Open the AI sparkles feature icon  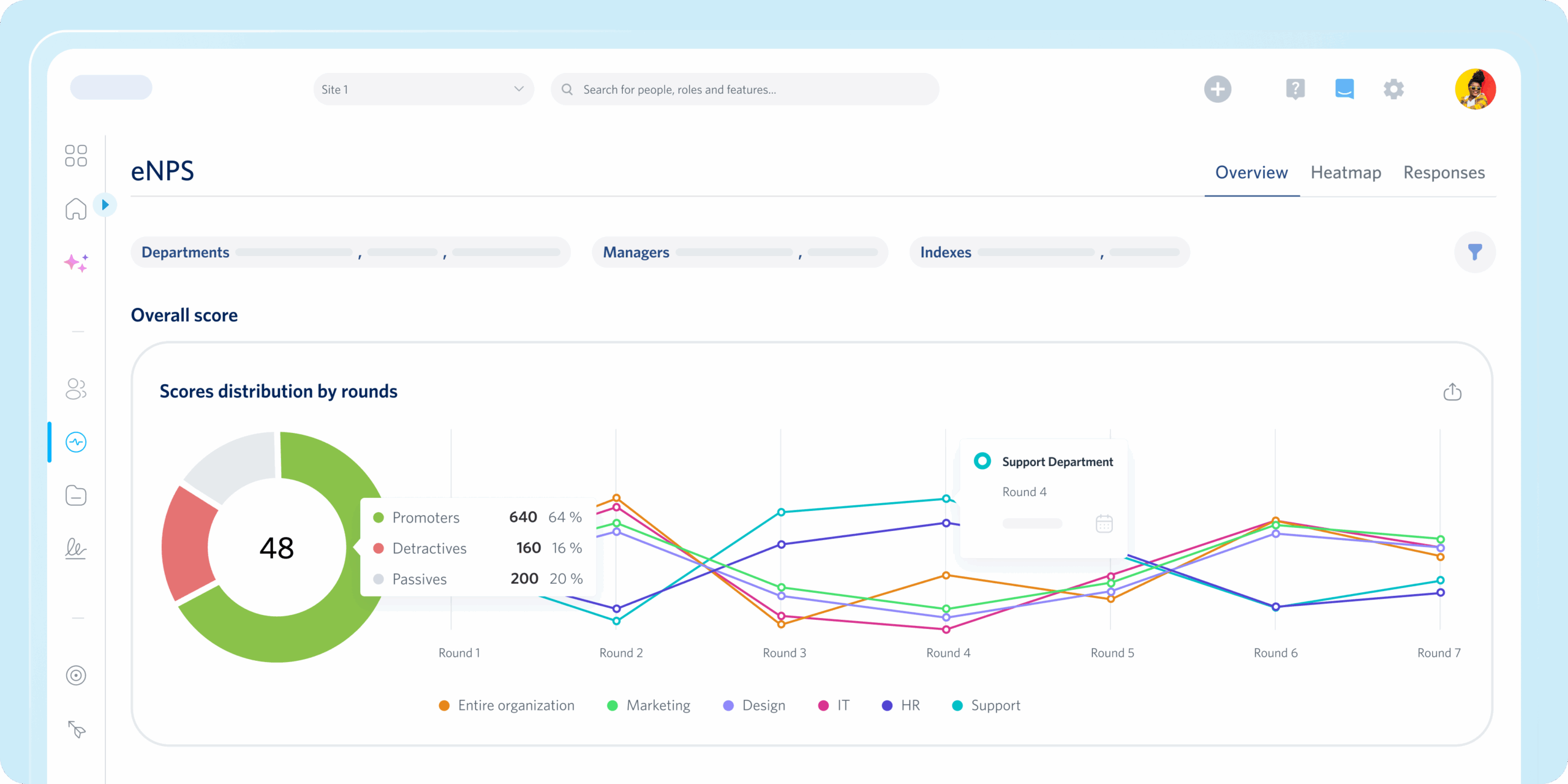(x=76, y=263)
